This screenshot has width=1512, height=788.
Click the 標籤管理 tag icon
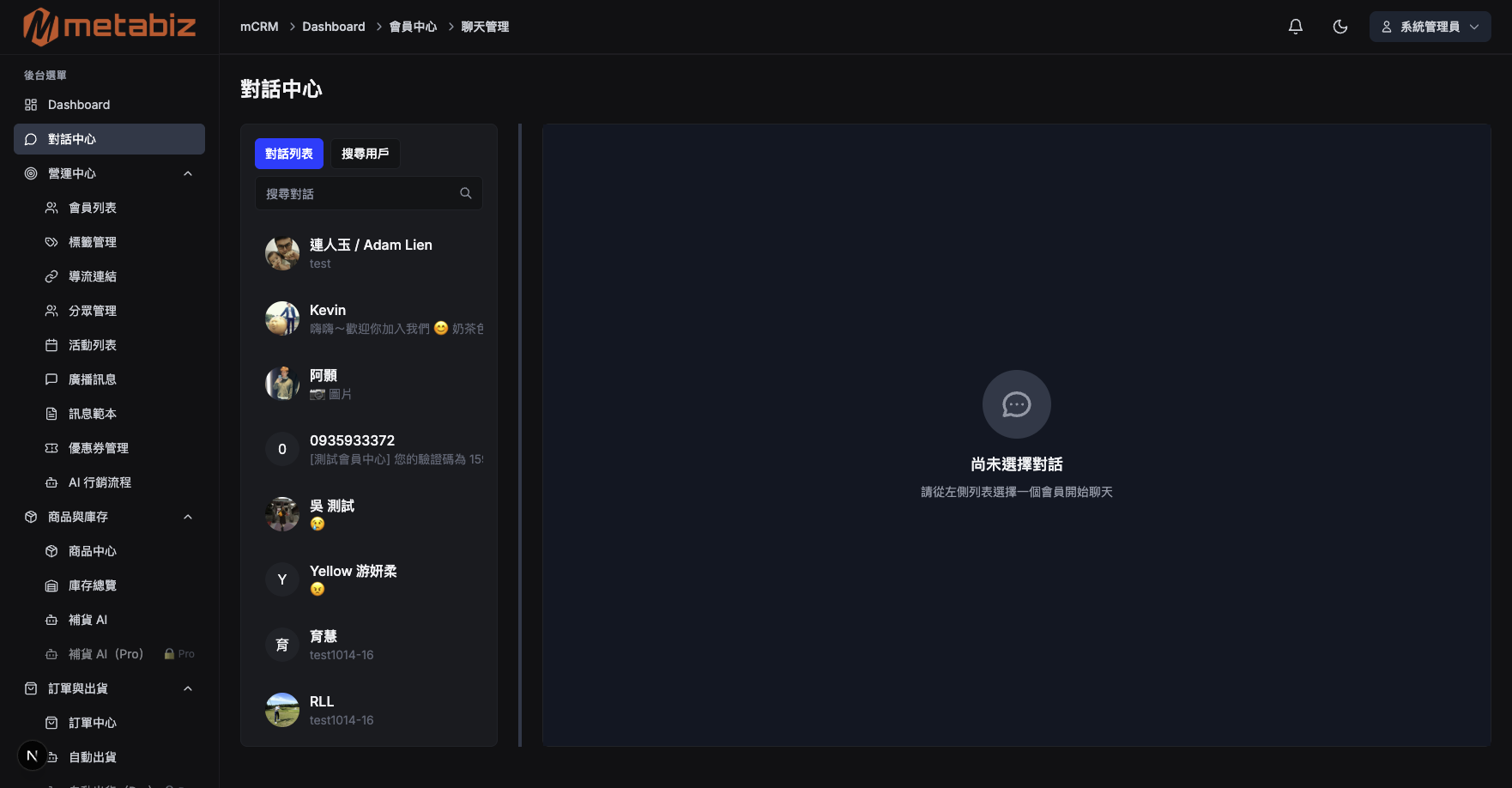point(51,241)
